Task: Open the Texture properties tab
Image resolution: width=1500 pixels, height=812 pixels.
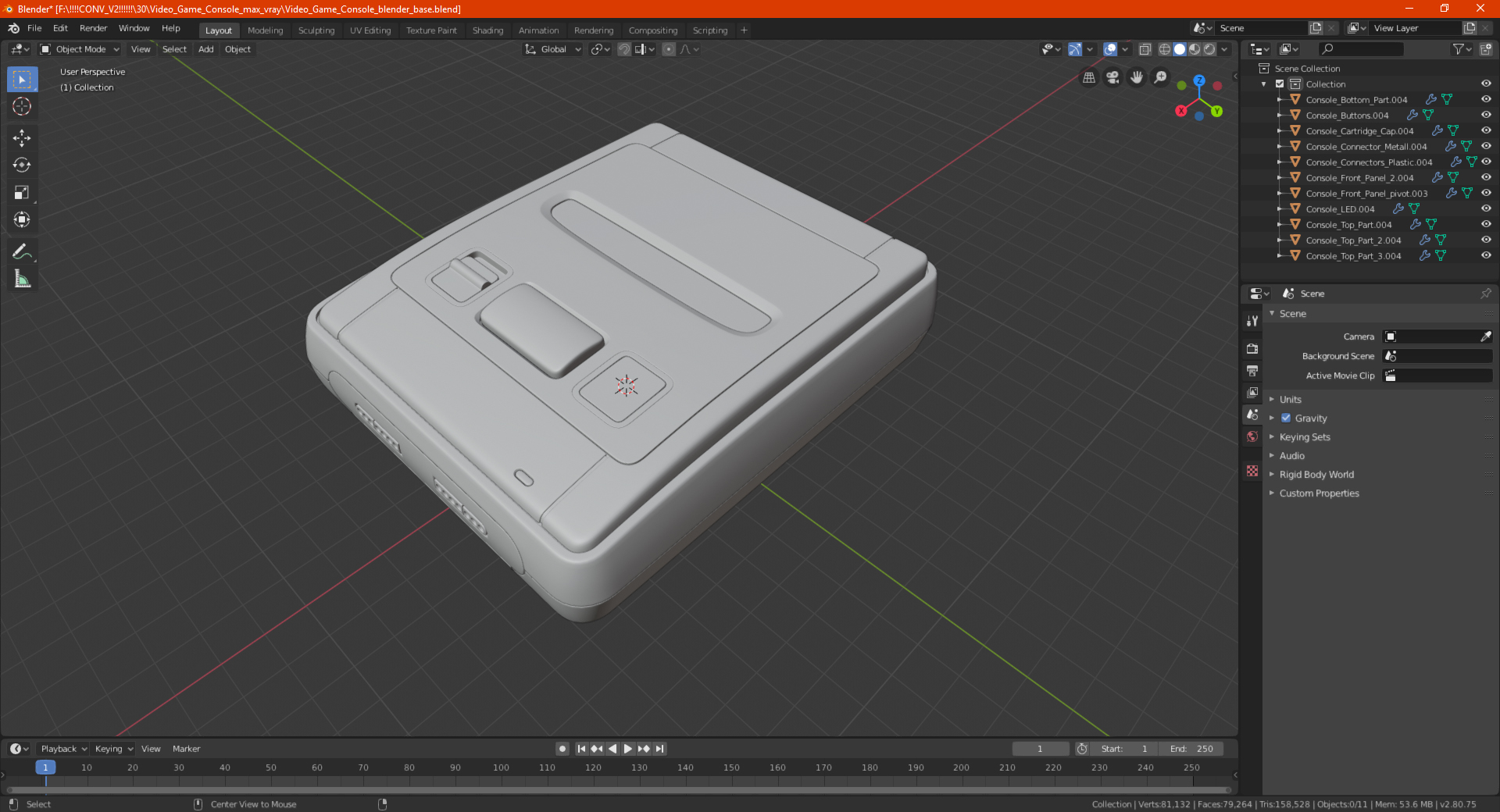Action: point(1252,471)
